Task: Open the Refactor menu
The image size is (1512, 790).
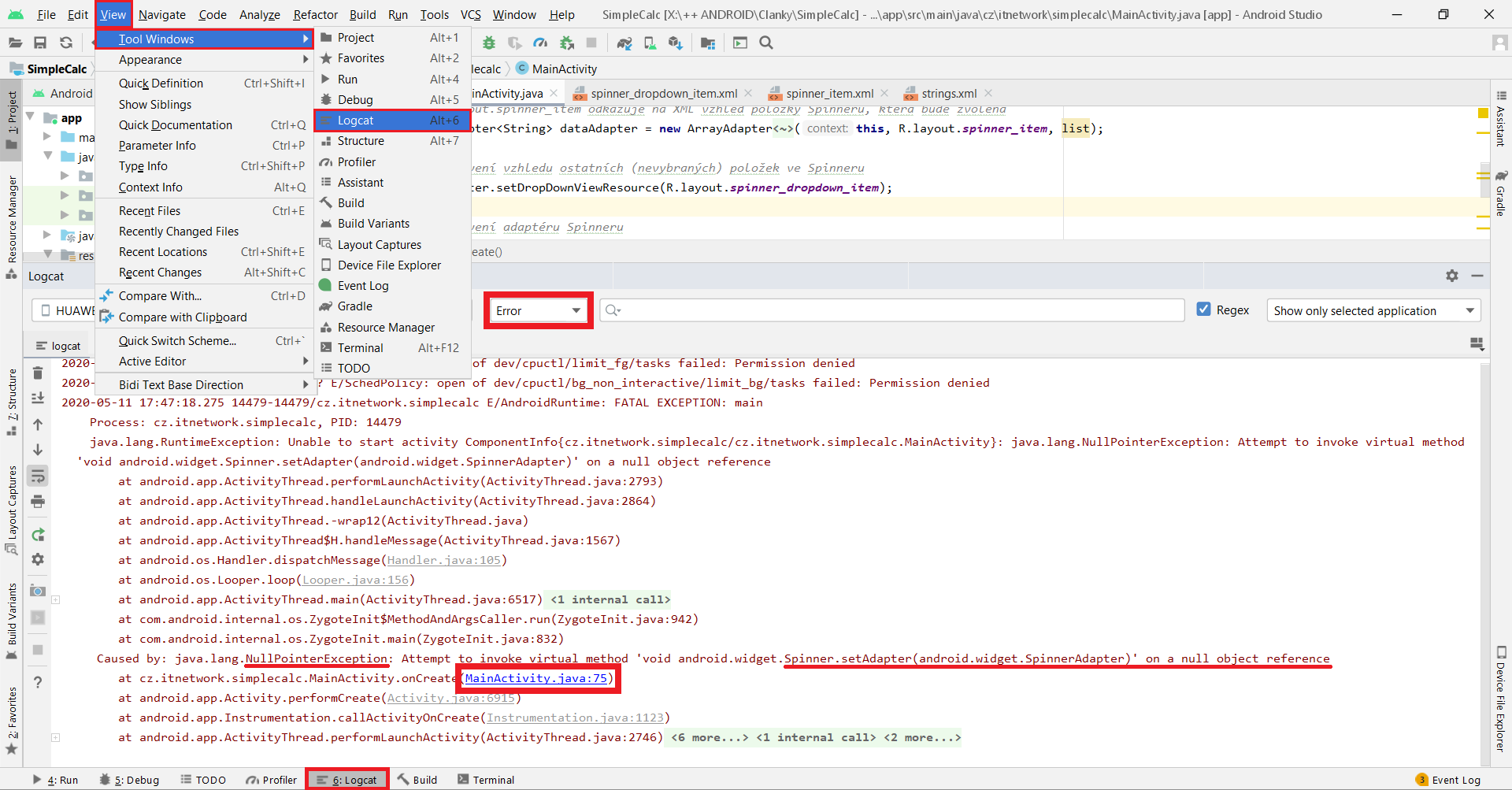Action: (x=315, y=14)
